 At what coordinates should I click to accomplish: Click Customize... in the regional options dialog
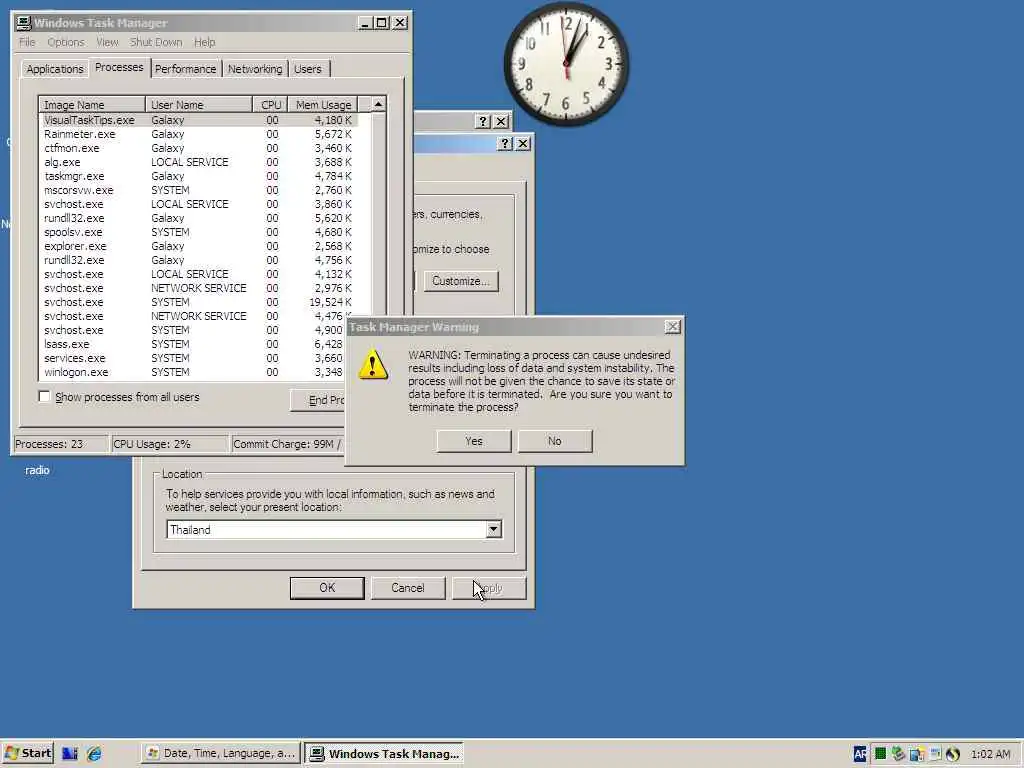[460, 281]
